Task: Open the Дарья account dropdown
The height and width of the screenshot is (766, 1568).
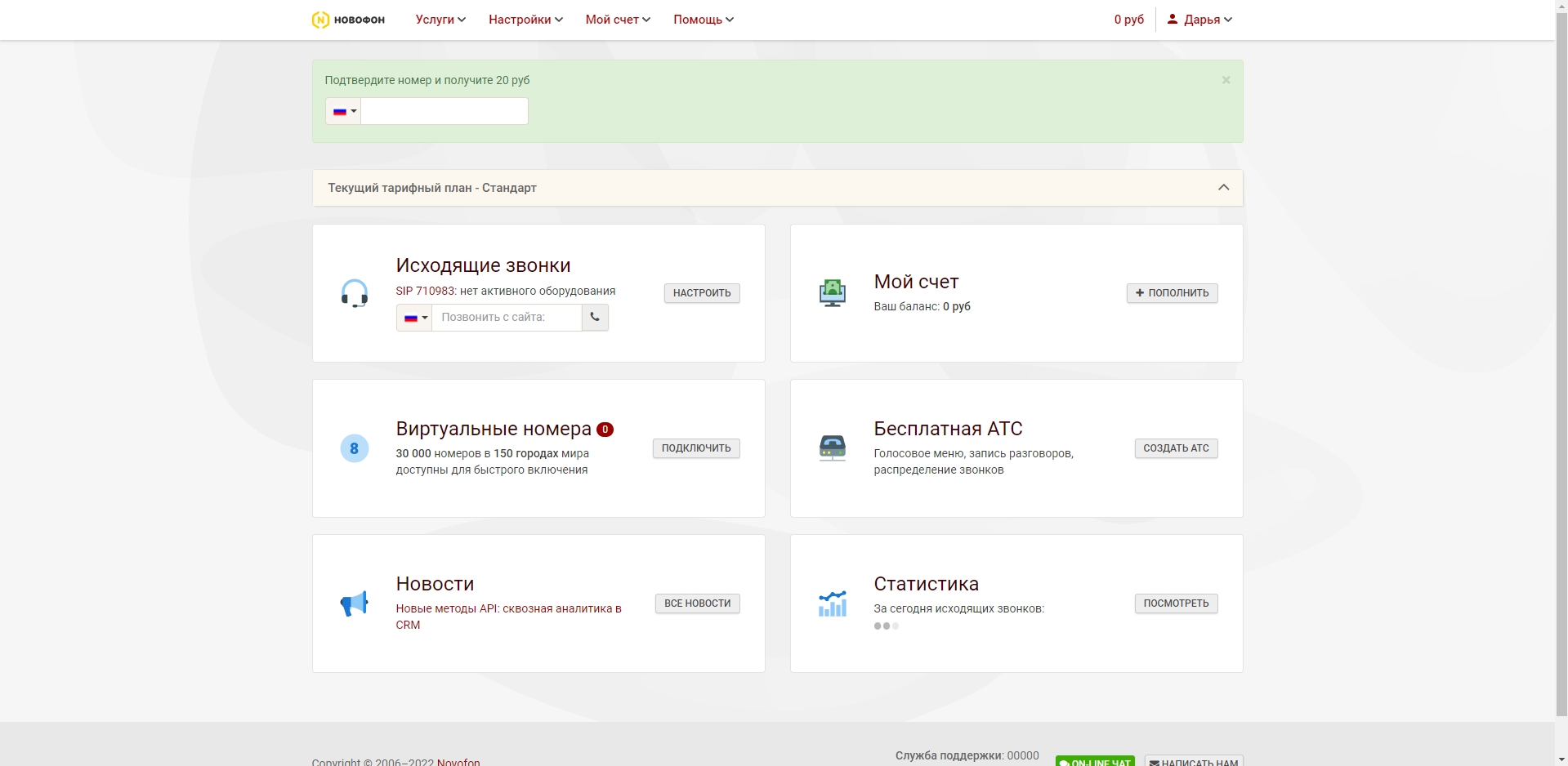Action: point(1199,20)
